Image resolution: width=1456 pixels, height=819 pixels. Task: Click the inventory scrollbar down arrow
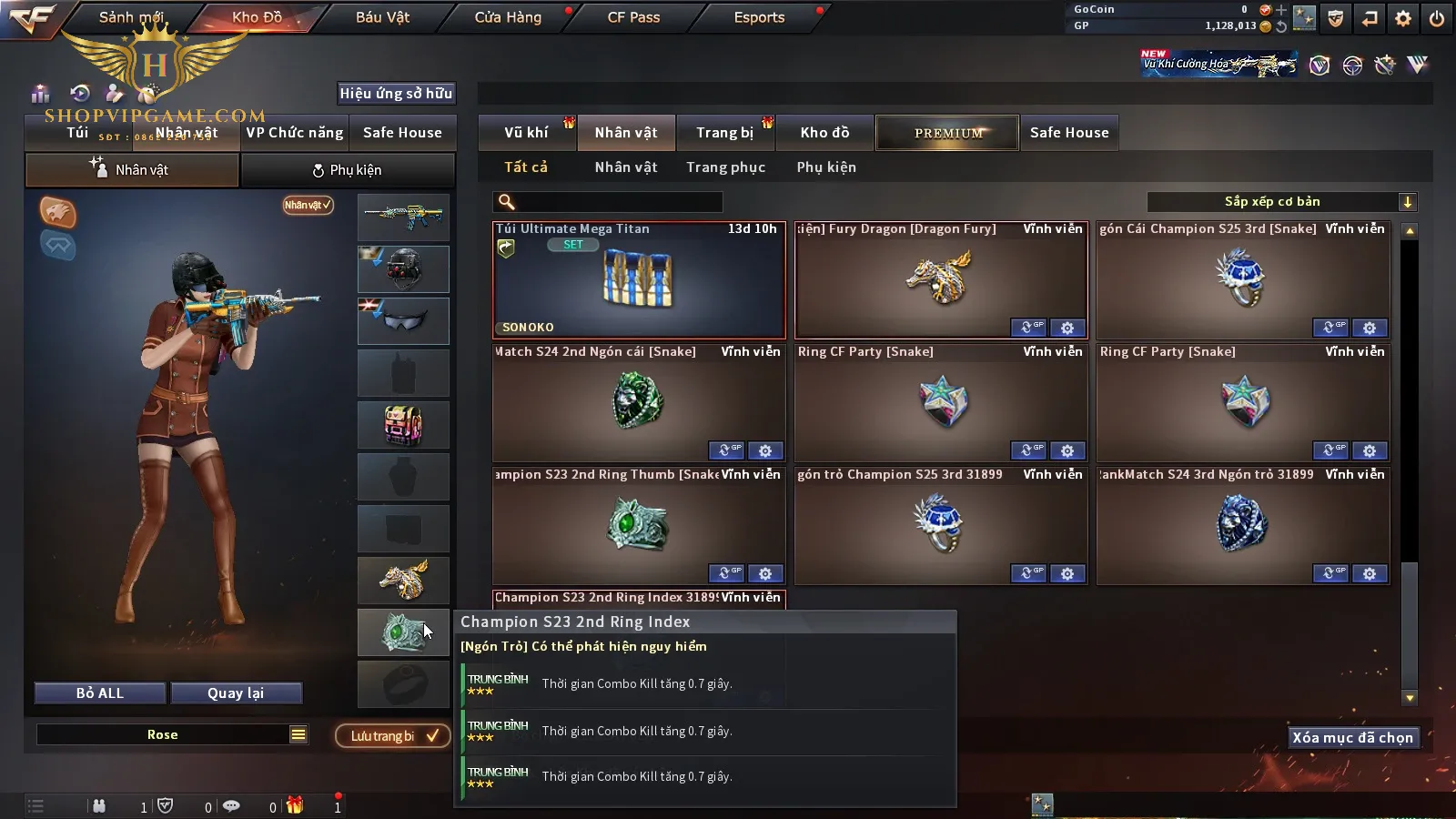pyautogui.click(x=1410, y=698)
